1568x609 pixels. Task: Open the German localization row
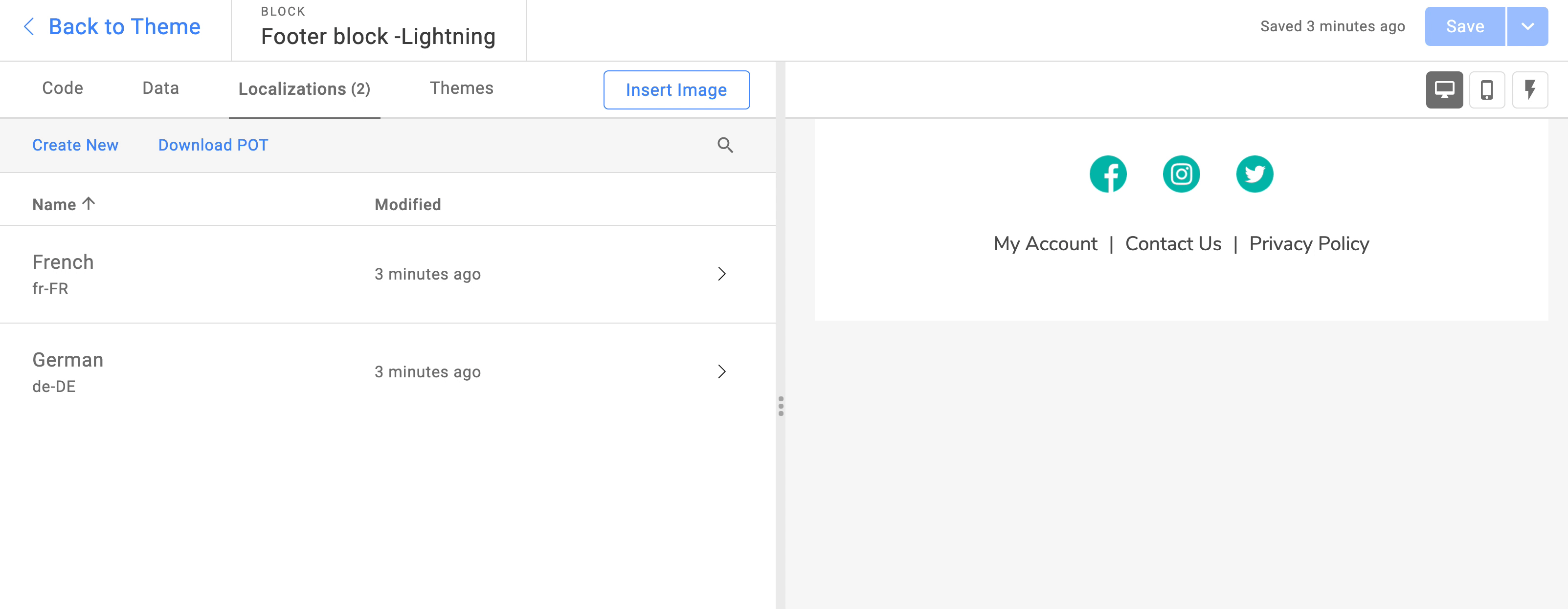388,372
